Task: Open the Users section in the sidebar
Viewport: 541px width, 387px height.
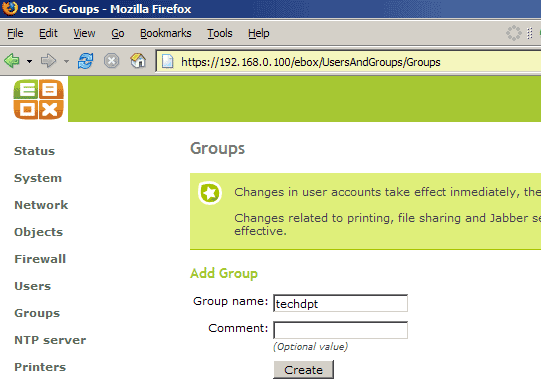Action: coord(32,286)
